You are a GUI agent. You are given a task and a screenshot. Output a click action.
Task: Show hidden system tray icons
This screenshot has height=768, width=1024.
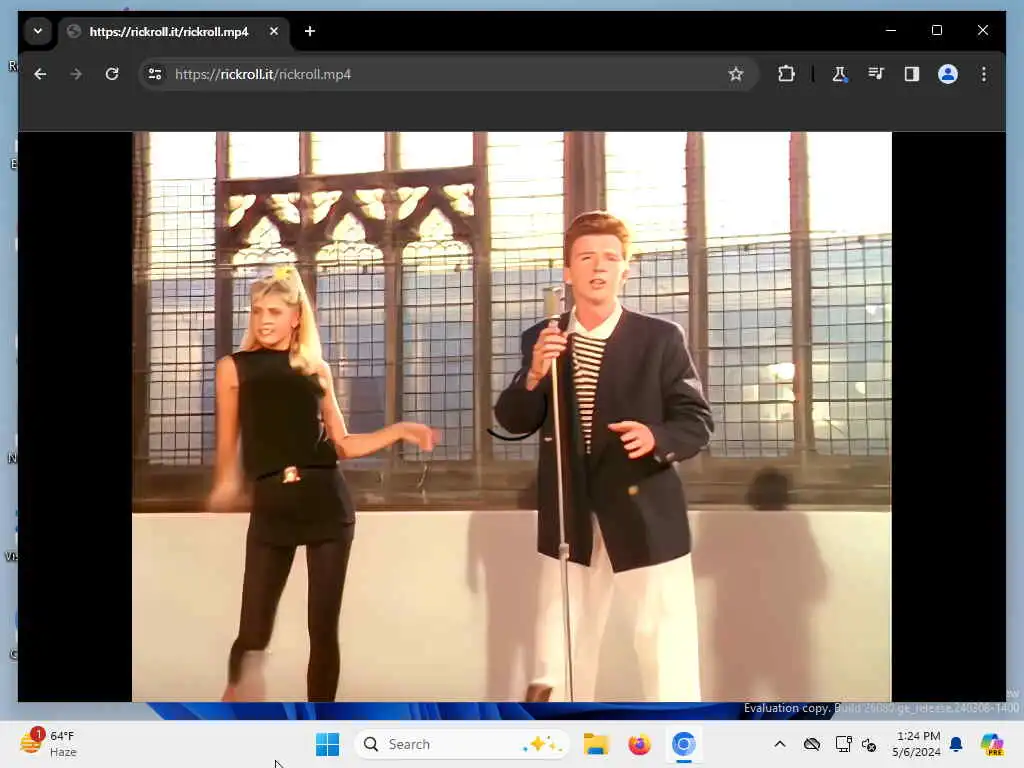pyautogui.click(x=780, y=744)
